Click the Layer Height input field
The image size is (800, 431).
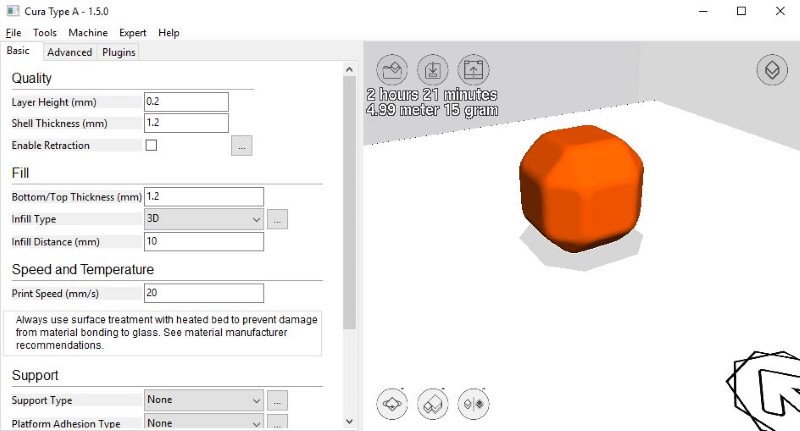(186, 102)
